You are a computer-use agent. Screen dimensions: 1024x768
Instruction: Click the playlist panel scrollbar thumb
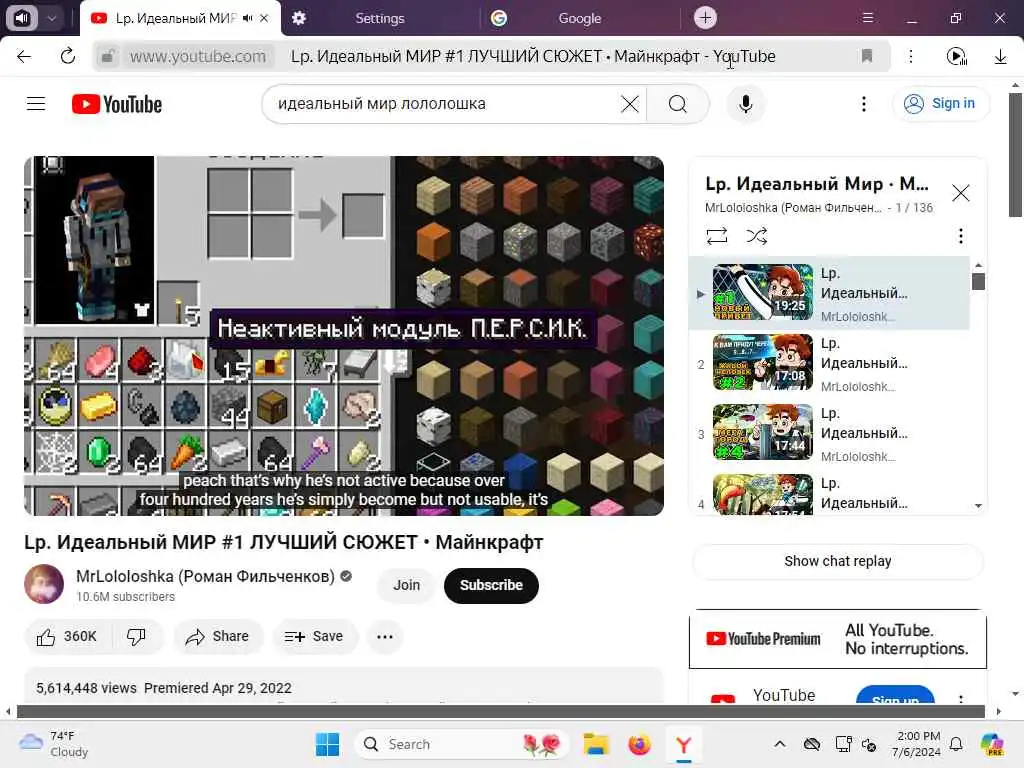(978, 281)
